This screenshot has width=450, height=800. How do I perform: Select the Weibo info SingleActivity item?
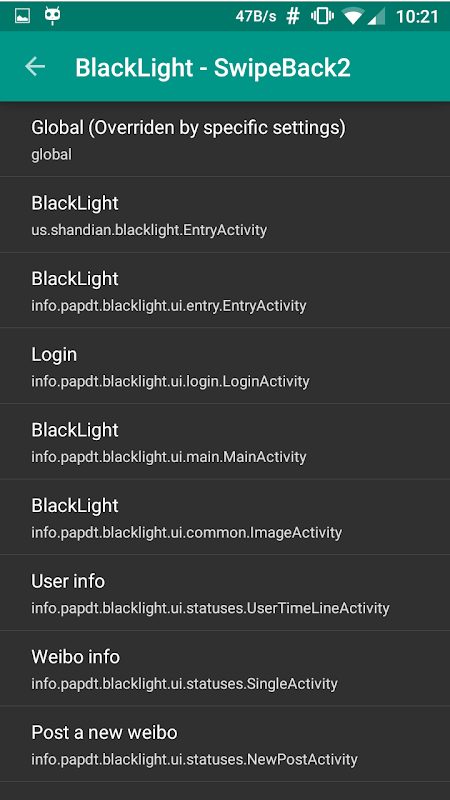(225, 668)
